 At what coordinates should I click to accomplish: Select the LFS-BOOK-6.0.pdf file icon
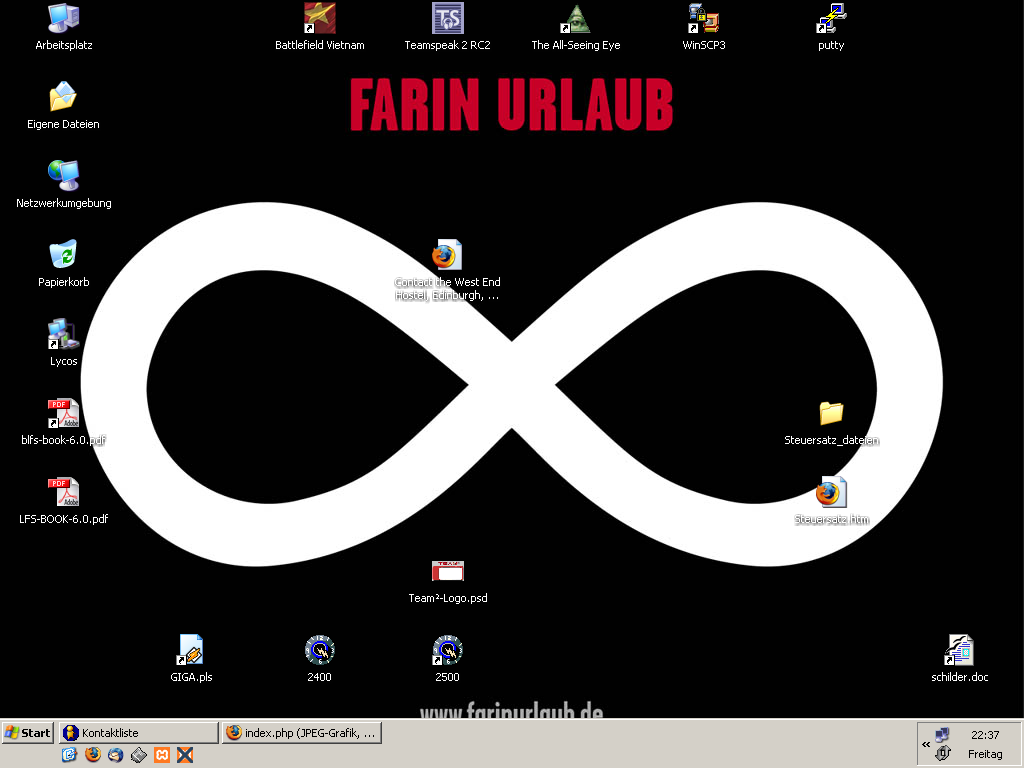tap(63, 493)
